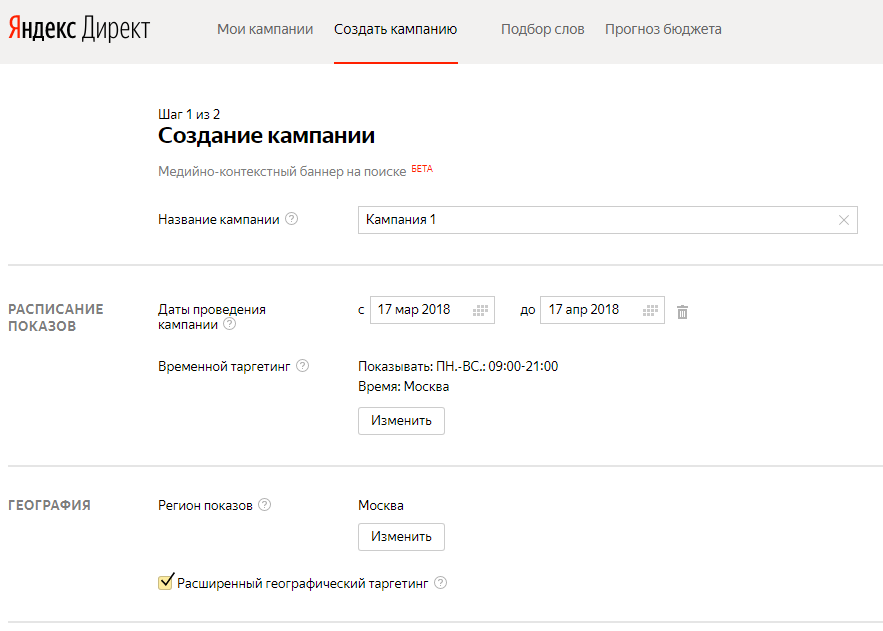This screenshot has height=631, width=883.
Task: Click the РАСПИСАНИЕ ПОКАЗОВ section label
Action: [x=56, y=317]
